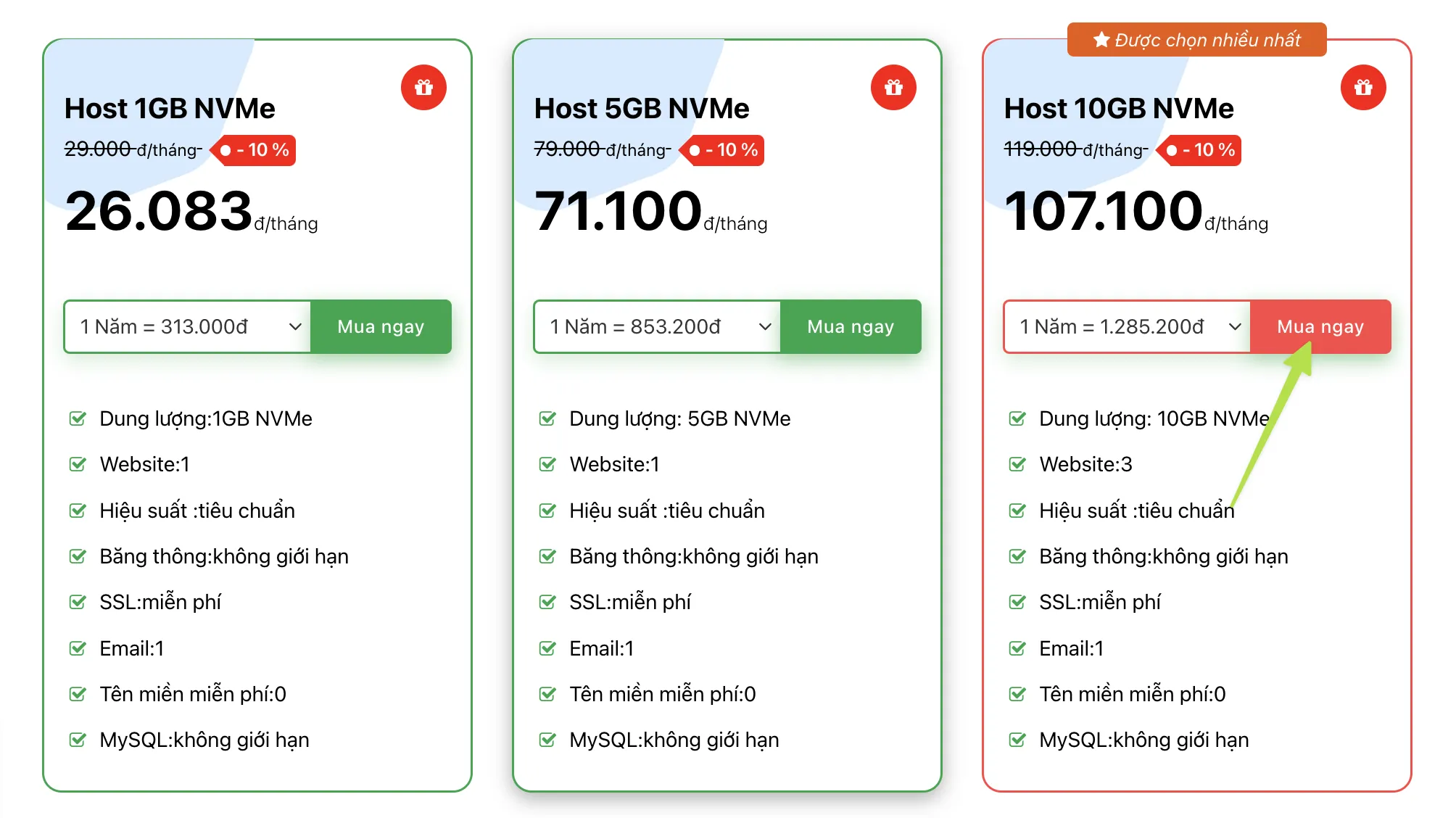Click the 'Host 1GB NVMe' title

click(x=170, y=109)
